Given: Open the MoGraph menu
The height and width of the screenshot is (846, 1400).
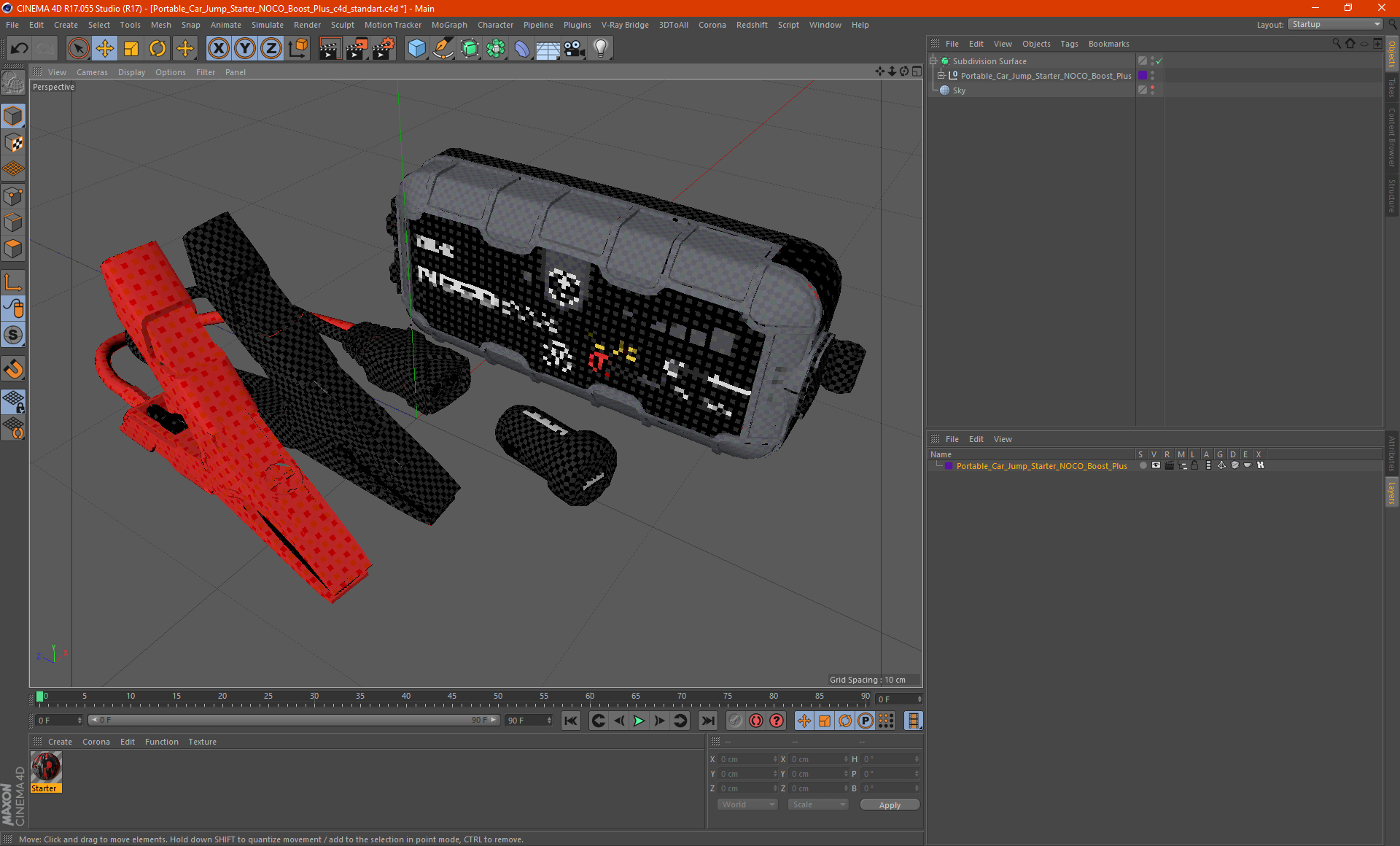Looking at the screenshot, I should pyautogui.click(x=449, y=25).
